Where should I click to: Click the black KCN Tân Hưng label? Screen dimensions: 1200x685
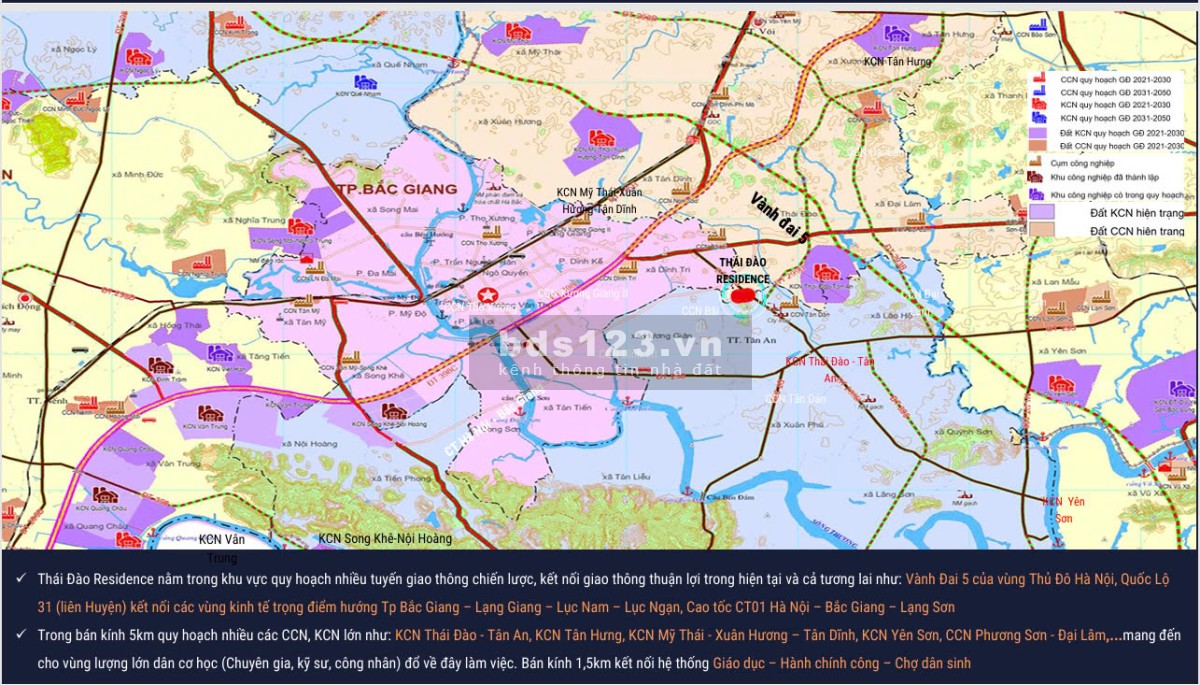click(x=897, y=61)
